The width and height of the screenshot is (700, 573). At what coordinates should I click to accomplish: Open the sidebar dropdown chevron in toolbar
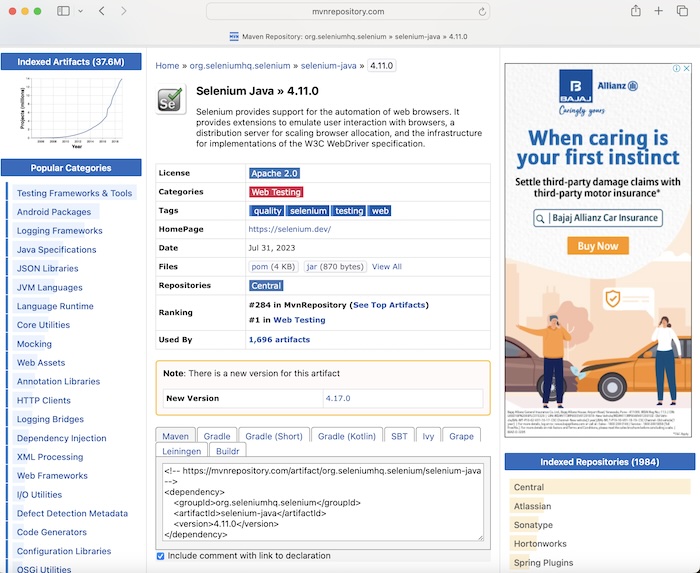point(80,11)
